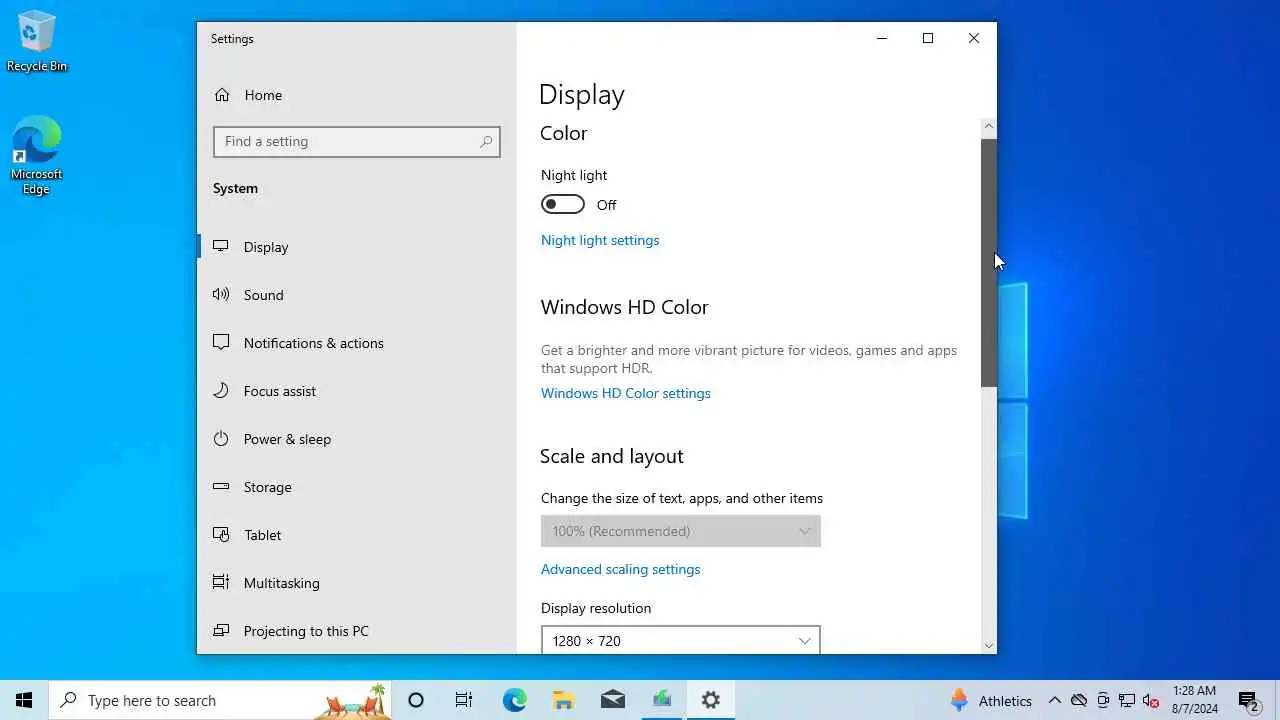
Task: Open the Mail app on taskbar
Action: [612, 700]
